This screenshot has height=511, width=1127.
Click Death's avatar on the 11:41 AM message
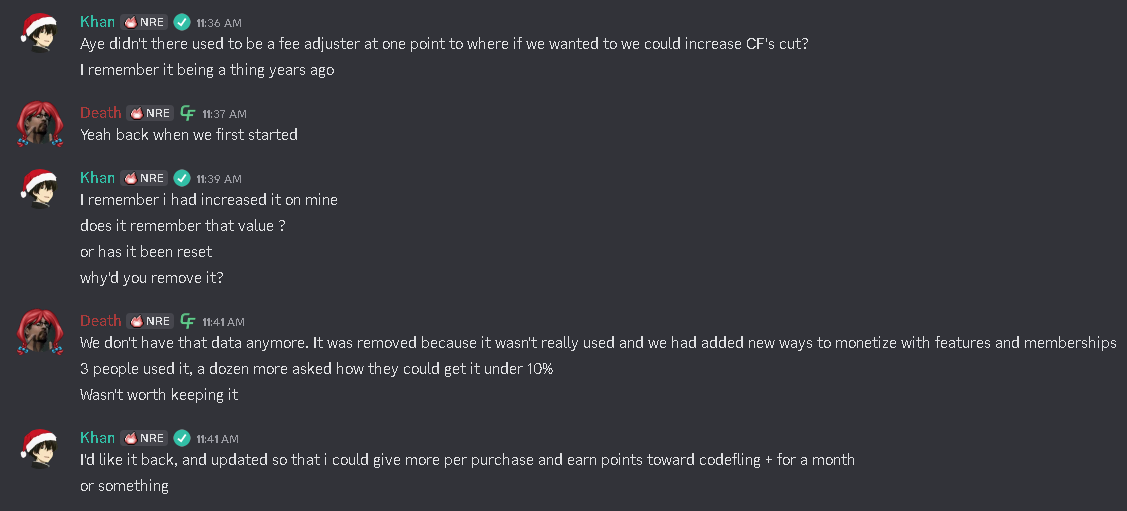pyautogui.click(x=40, y=332)
